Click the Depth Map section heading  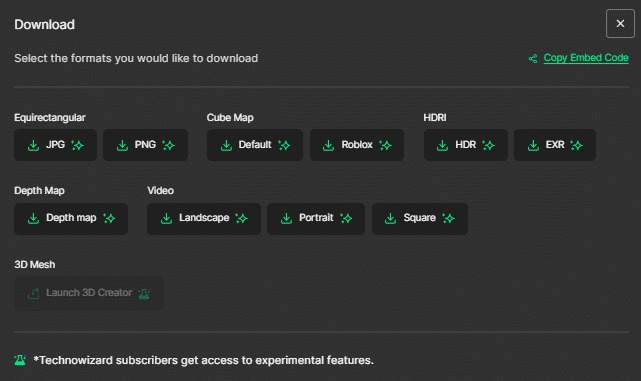pos(39,191)
